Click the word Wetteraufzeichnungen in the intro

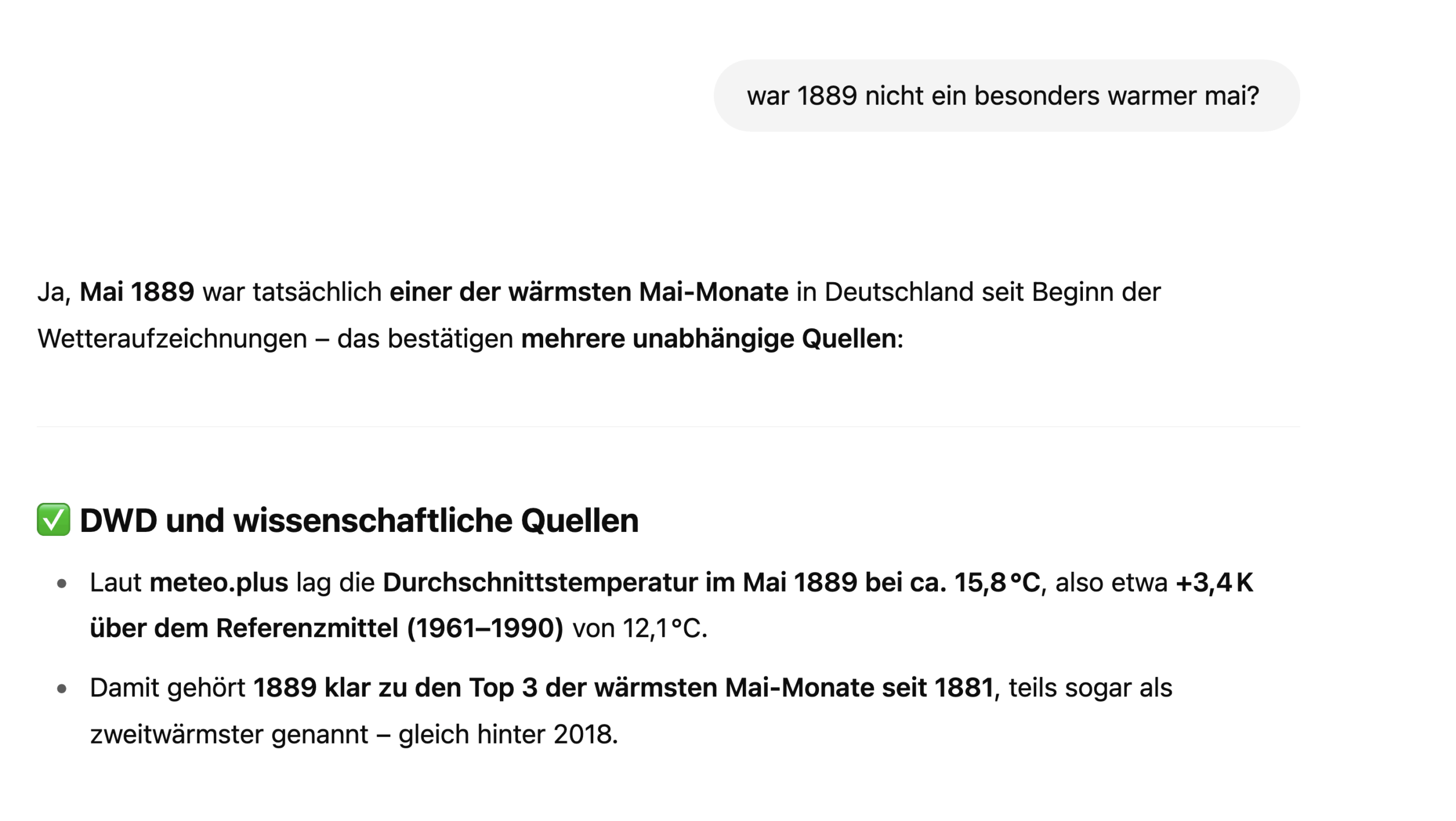point(172,339)
